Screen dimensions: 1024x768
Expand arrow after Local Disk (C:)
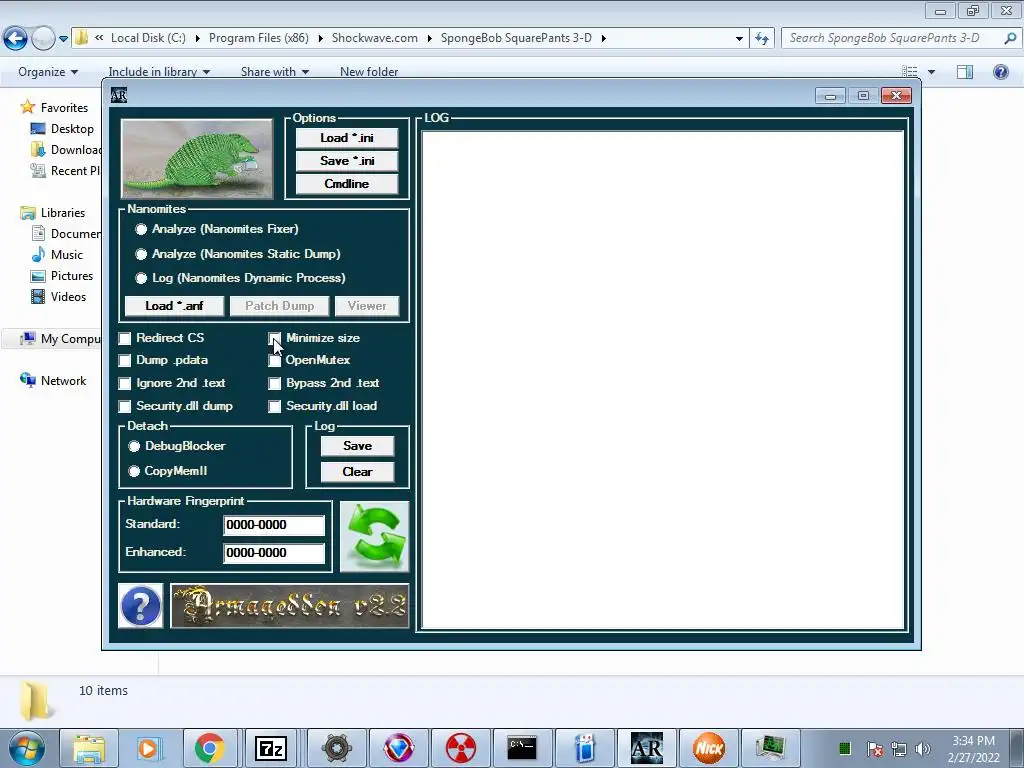coord(197,39)
